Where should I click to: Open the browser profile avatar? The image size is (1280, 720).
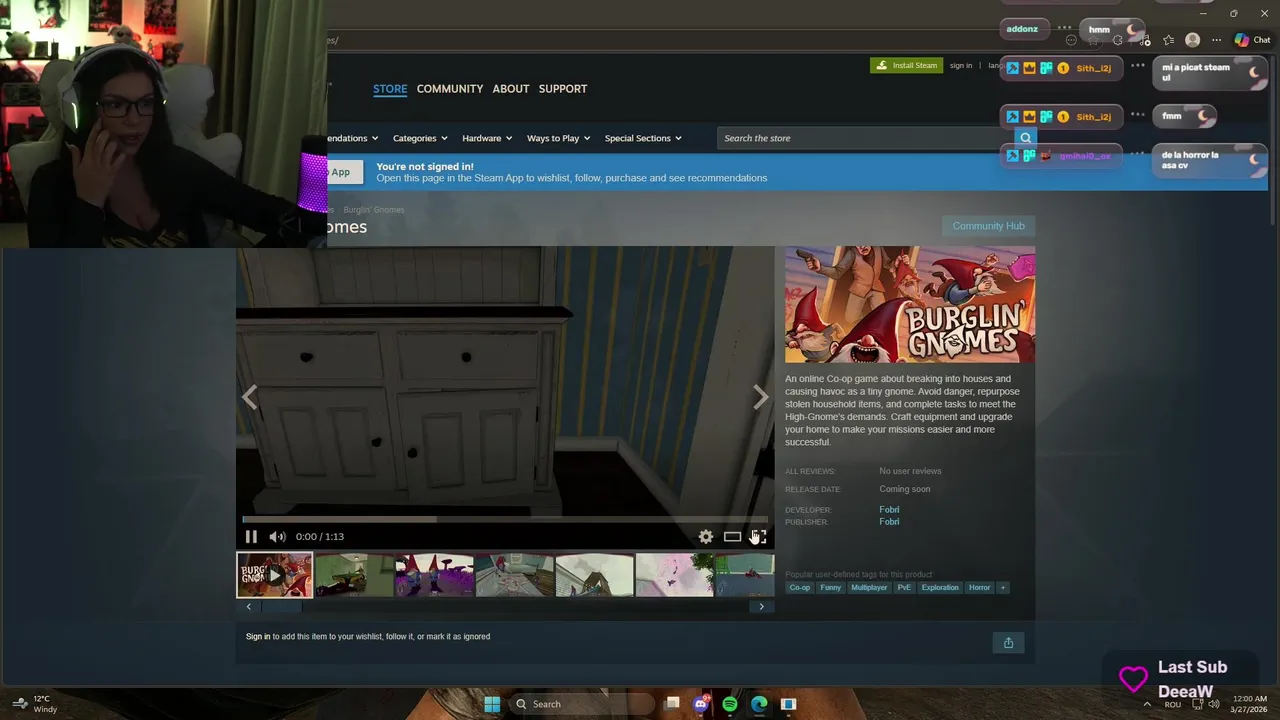[x=1192, y=40]
